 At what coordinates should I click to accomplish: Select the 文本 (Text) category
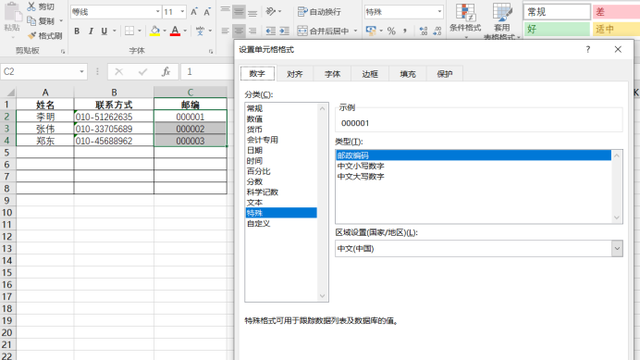tap(255, 202)
